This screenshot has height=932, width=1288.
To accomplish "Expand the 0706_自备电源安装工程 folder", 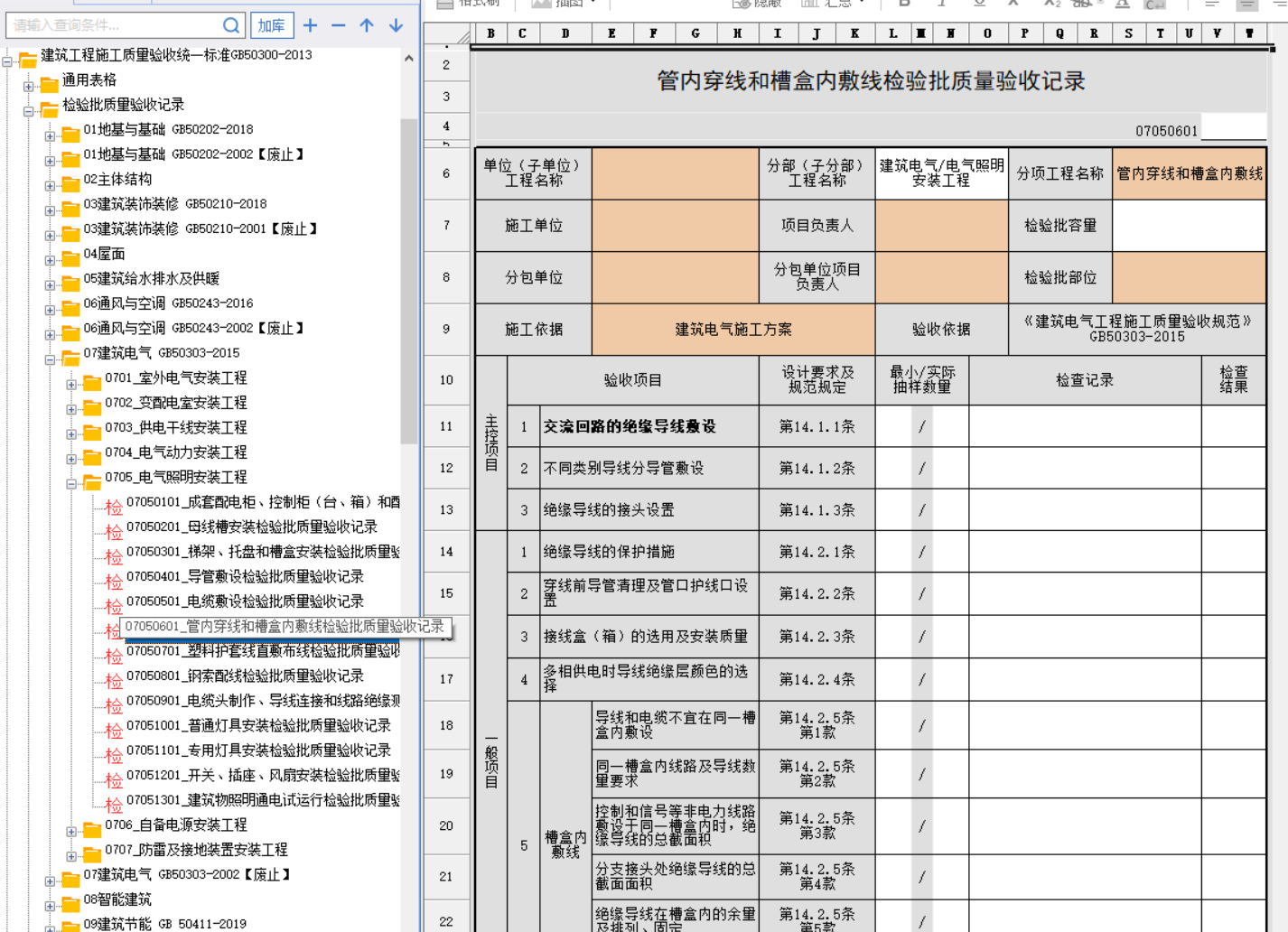I will point(71,832).
